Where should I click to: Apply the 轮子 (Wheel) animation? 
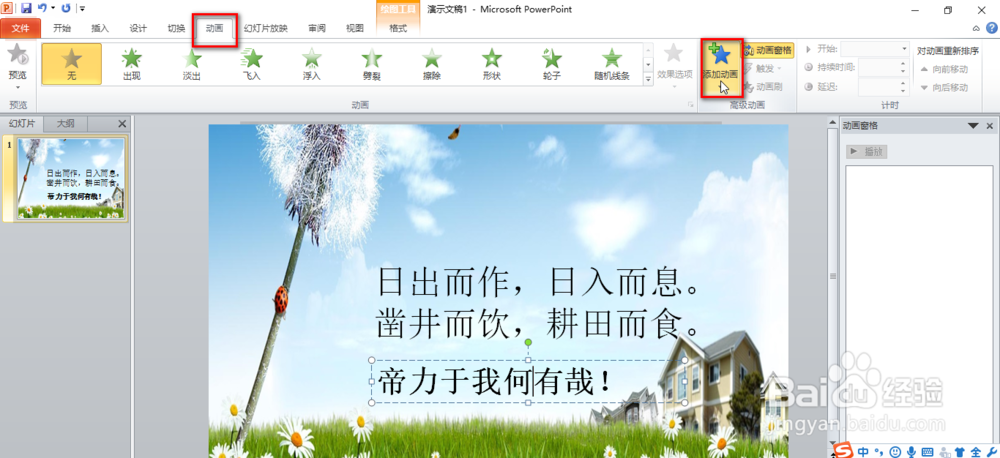(x=551, y=64)
